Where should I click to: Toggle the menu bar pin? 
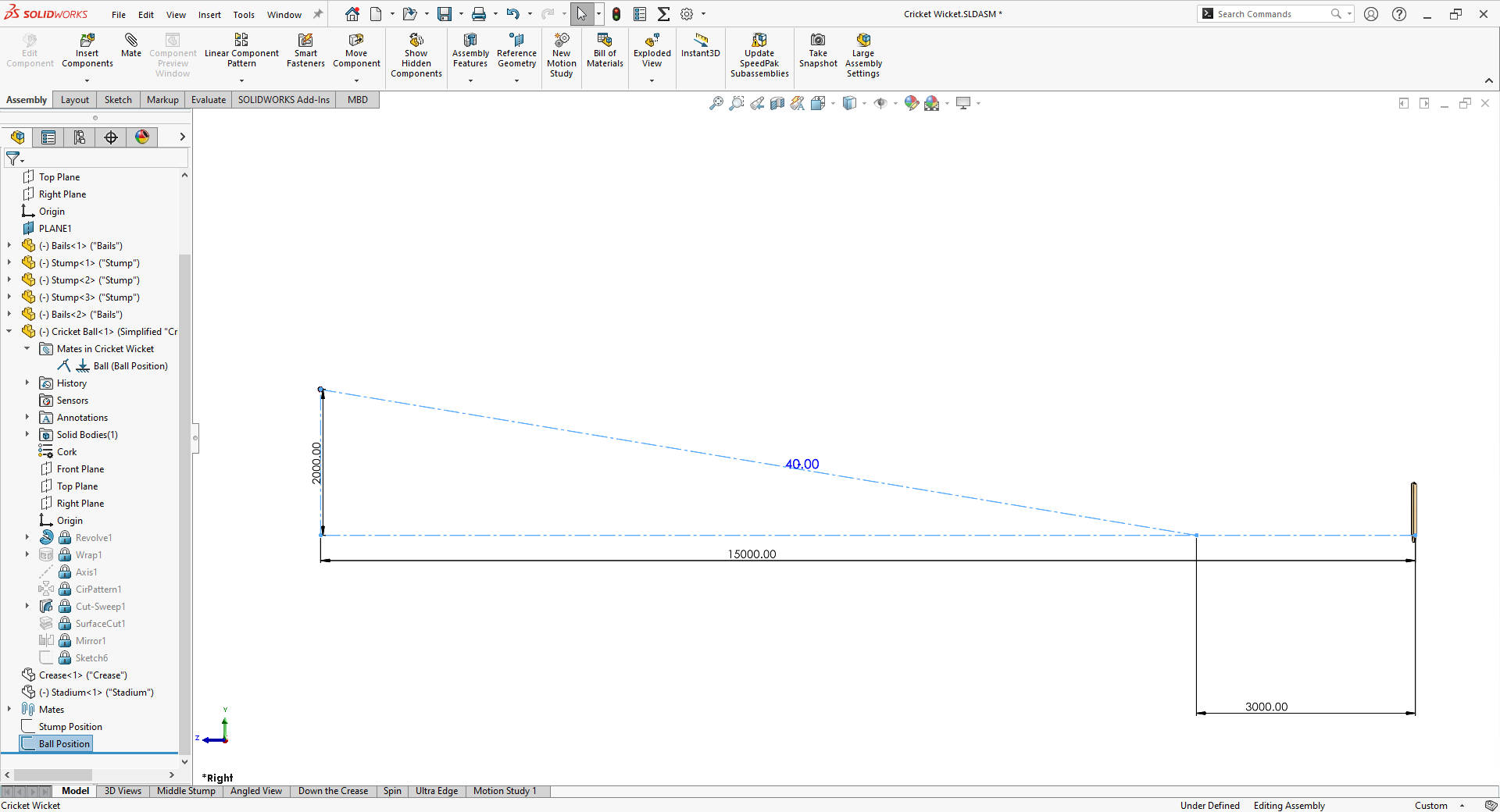[x=316, y=13]
